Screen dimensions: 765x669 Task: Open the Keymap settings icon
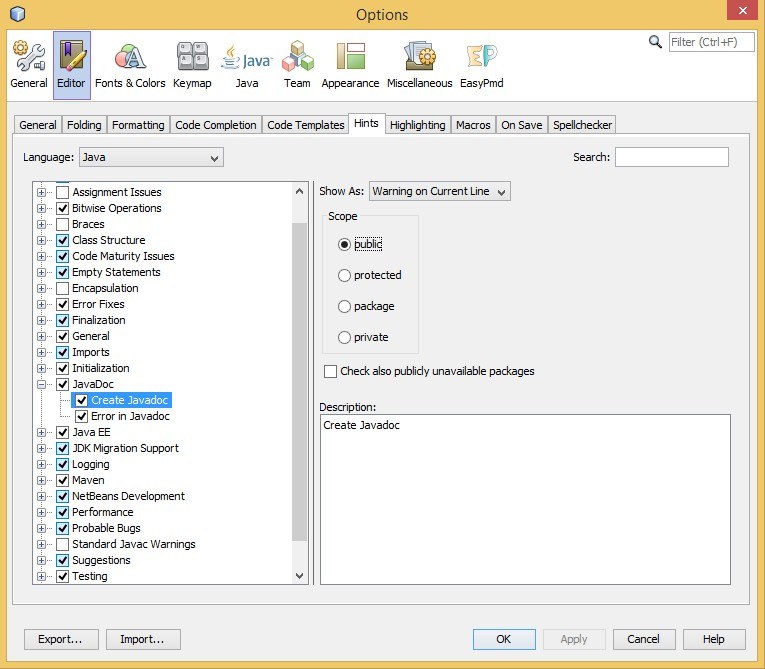pos(192,65)
